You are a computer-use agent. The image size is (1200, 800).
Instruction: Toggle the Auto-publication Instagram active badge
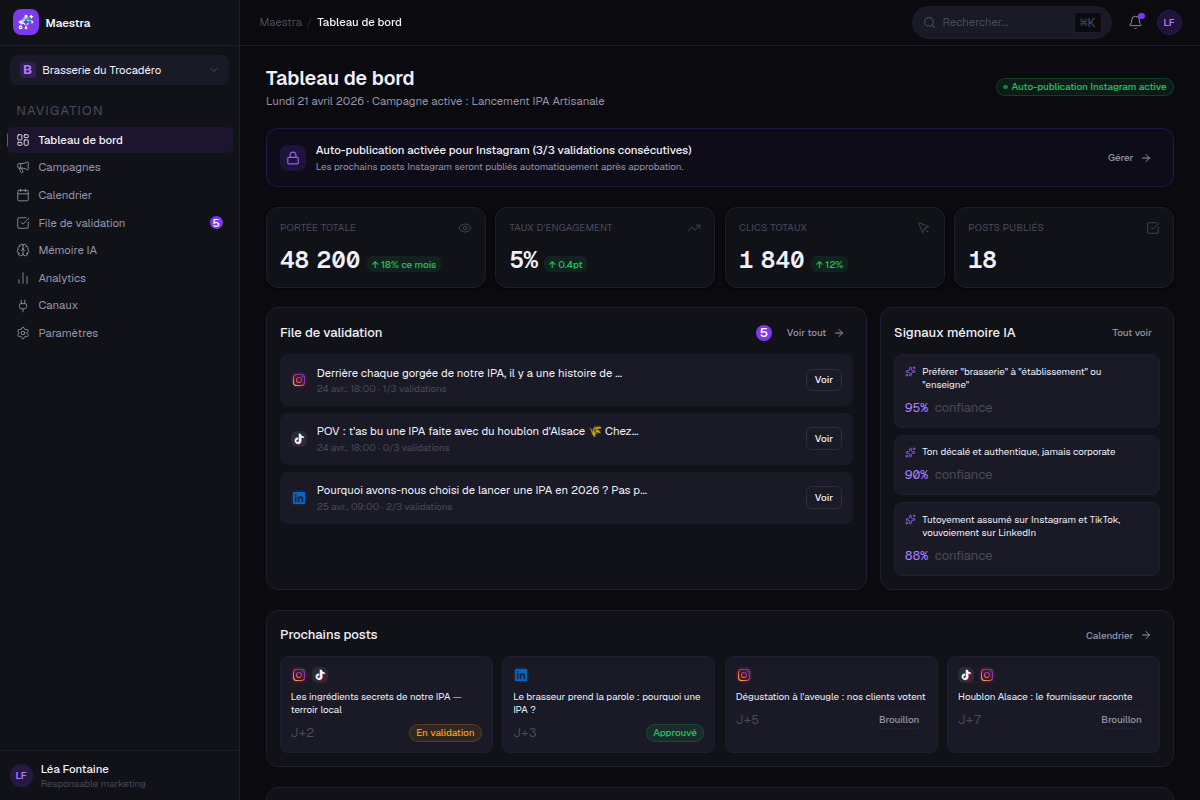1084,87
